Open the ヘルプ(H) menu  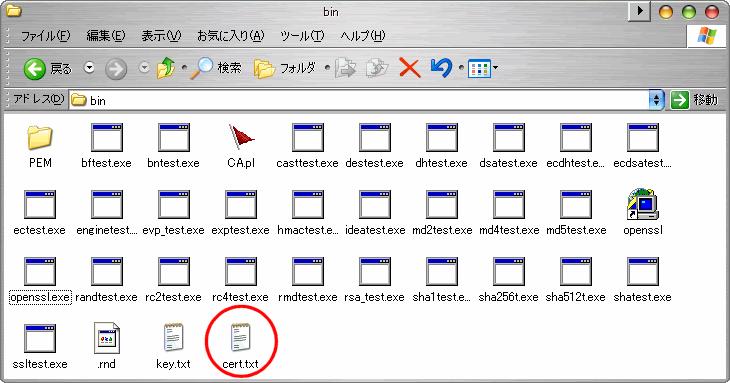[x=363, y=36]
